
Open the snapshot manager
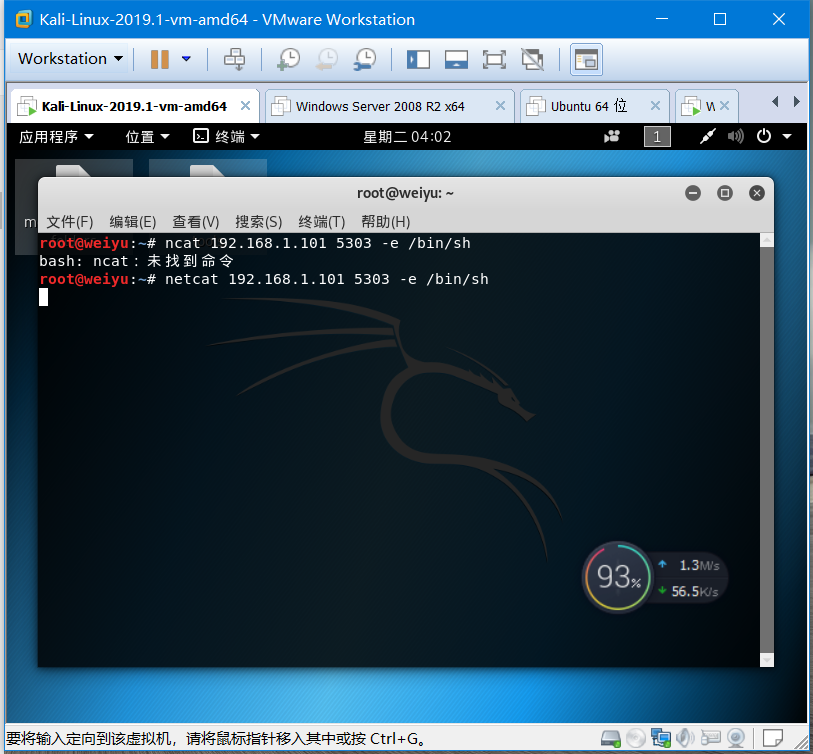[x=365, y=59]
